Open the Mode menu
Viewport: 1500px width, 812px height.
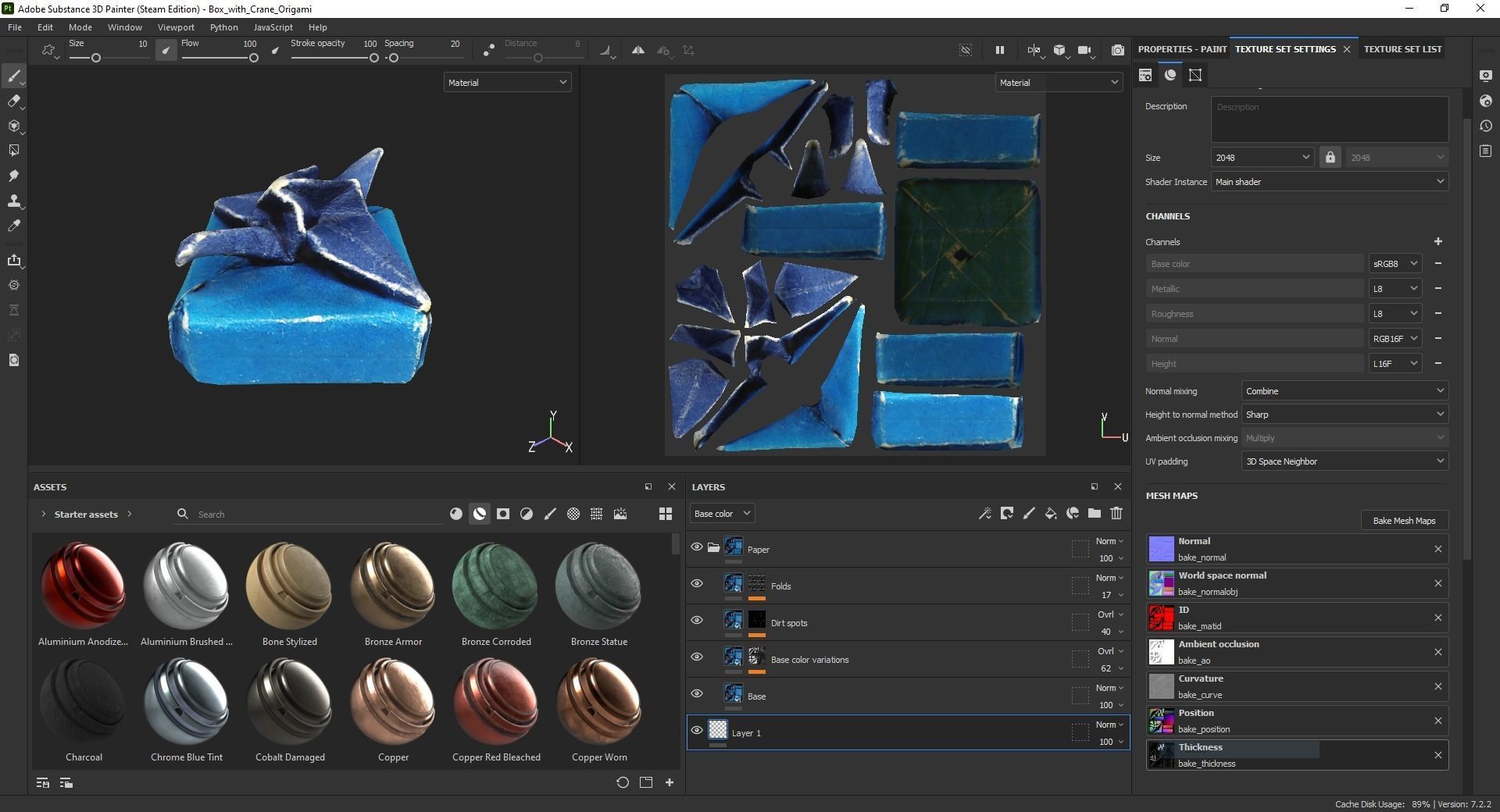pos(80,27)
